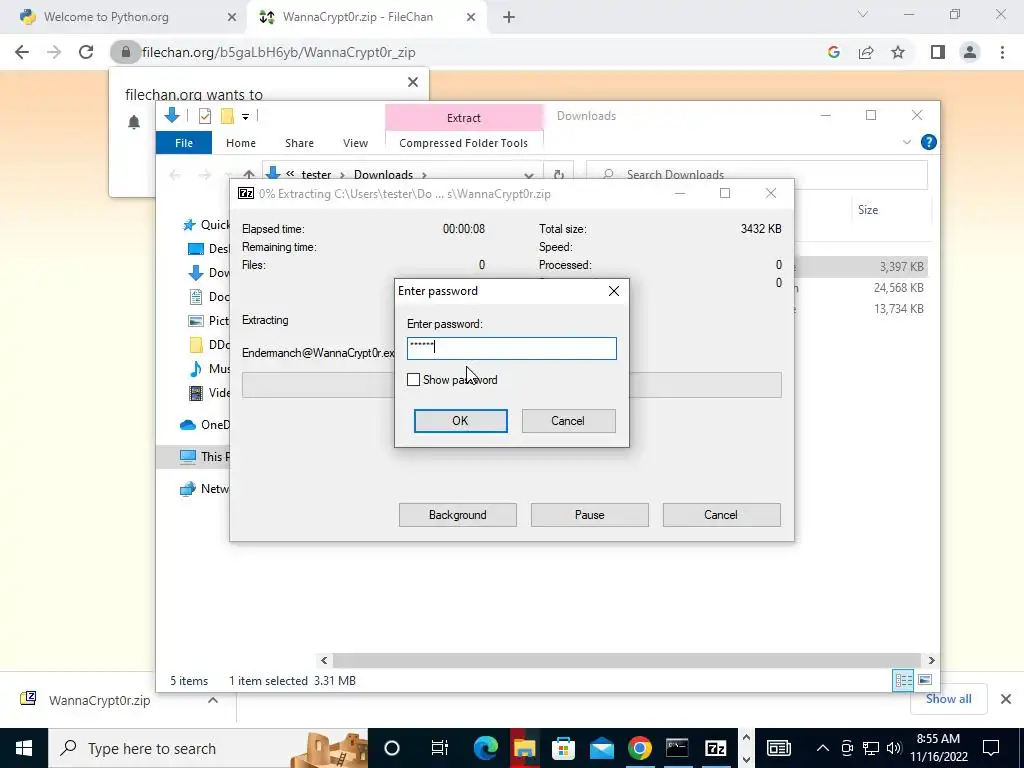This screenshot has width=1024, height=768.
Task: Cancel the 7-Zip extraction
Action: pos(722,515)
